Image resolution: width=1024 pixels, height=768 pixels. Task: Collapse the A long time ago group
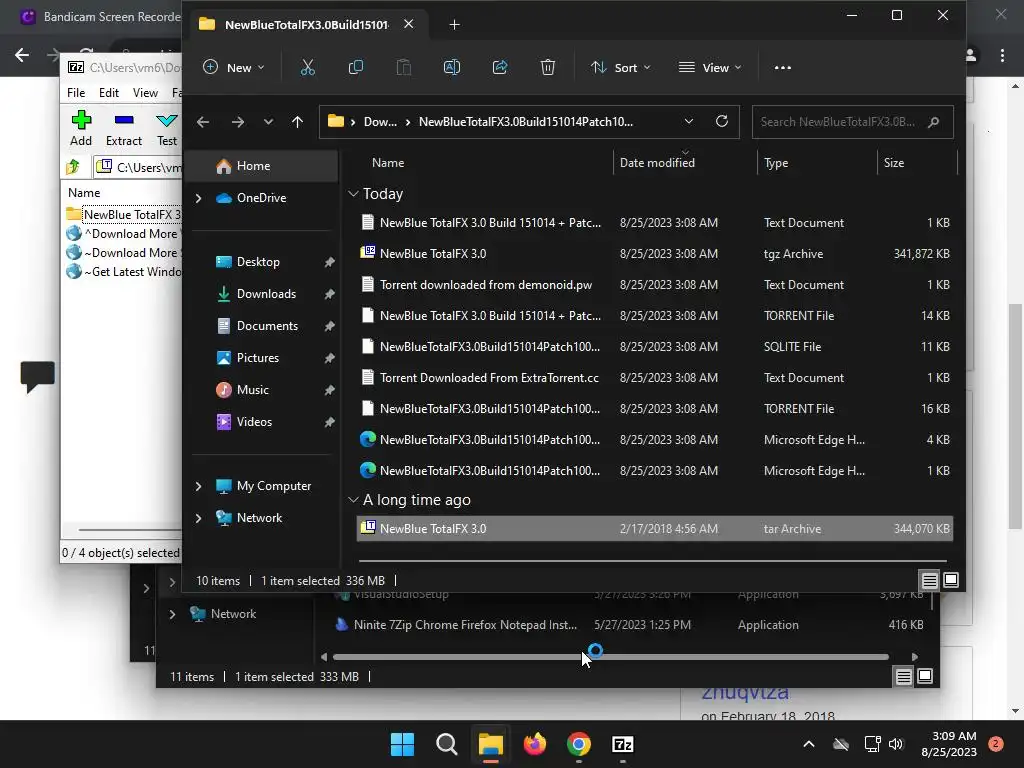[353, 500]
